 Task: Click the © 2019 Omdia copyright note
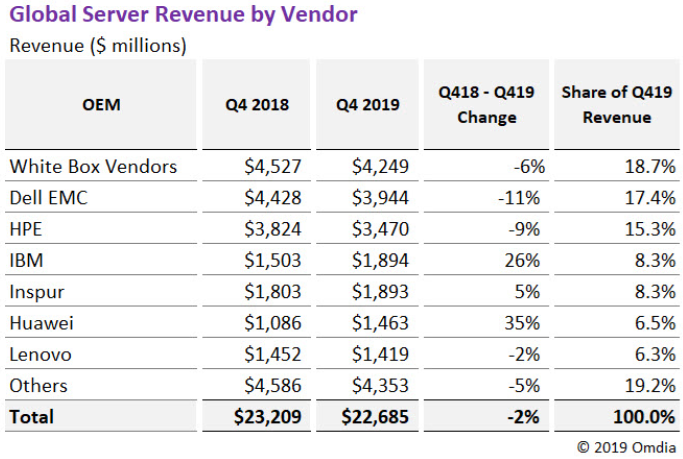point(626,448)
